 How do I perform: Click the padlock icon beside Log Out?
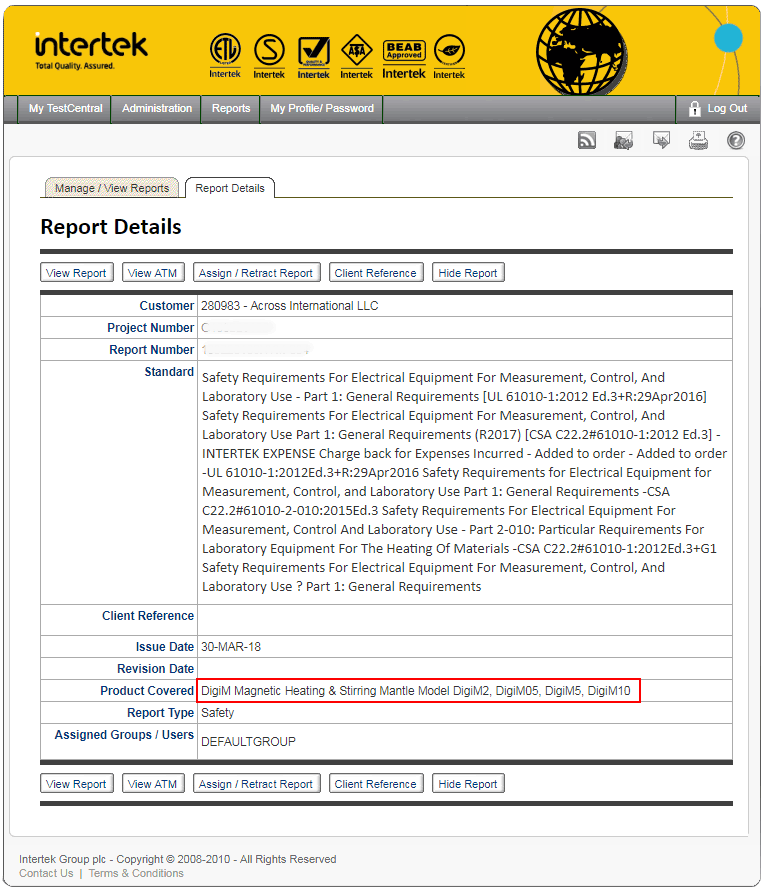click(694, 108)
